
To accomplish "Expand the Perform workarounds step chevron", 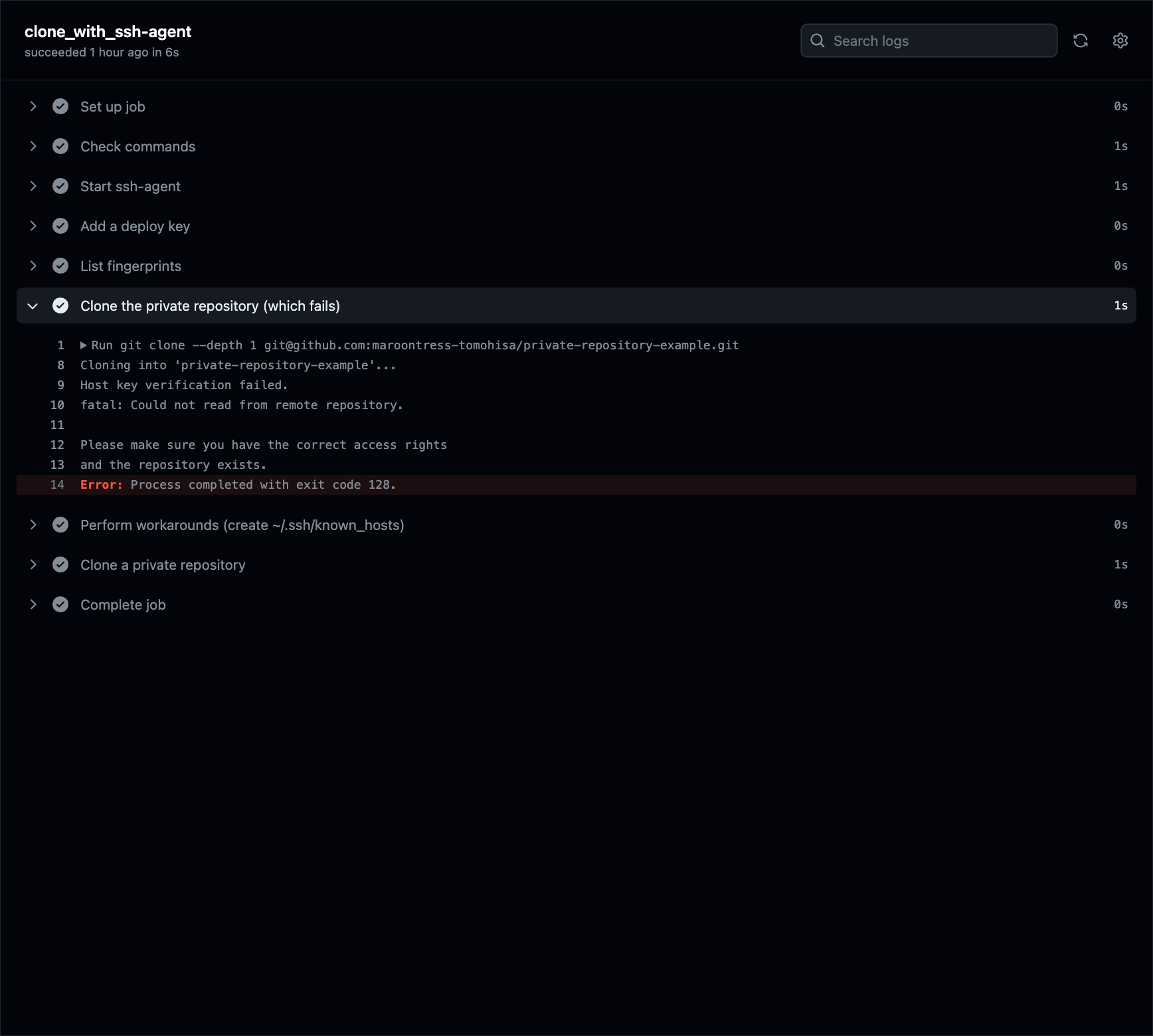I will (x=33, y=525).
